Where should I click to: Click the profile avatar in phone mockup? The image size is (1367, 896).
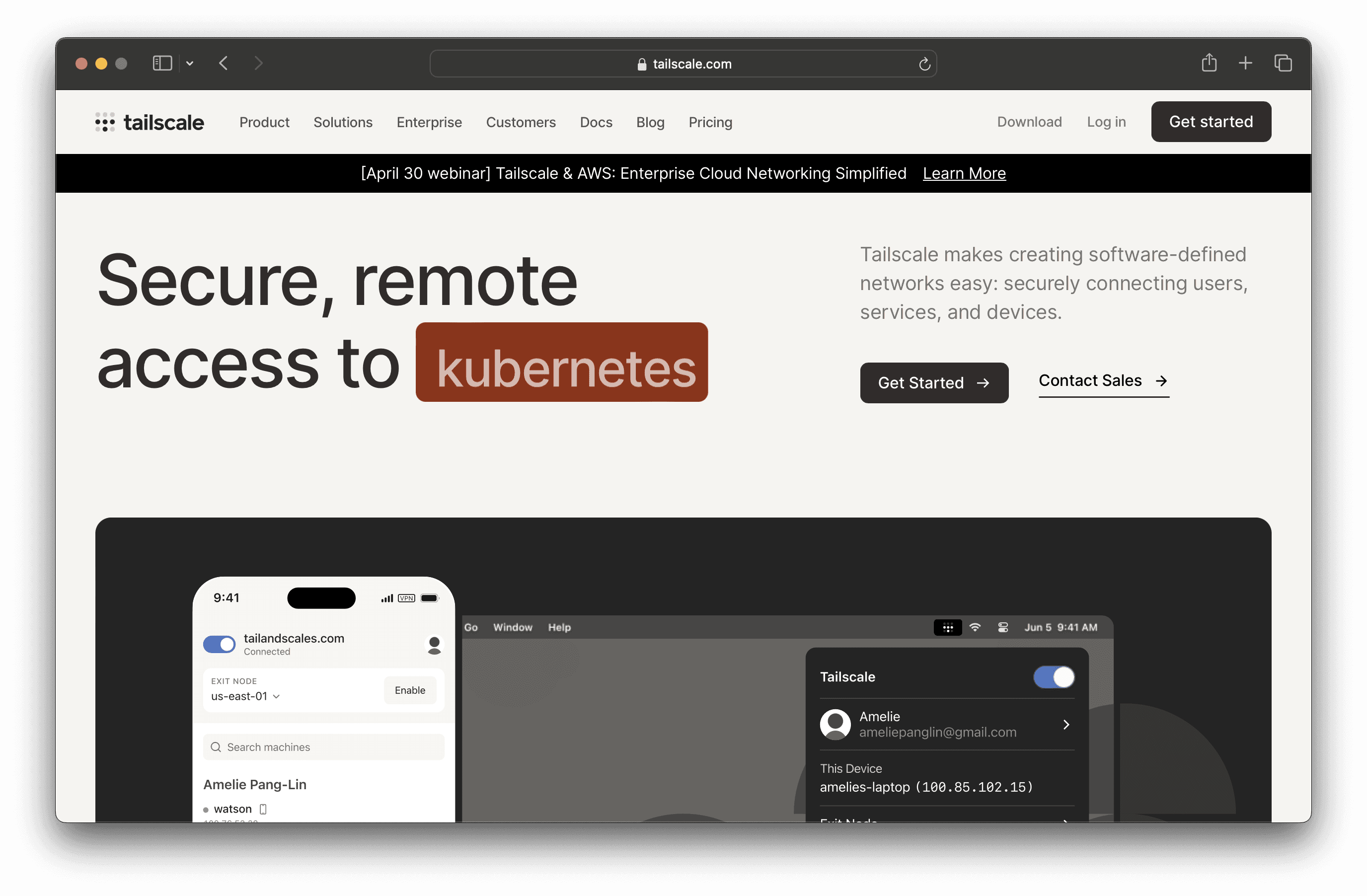coord(434,644)
